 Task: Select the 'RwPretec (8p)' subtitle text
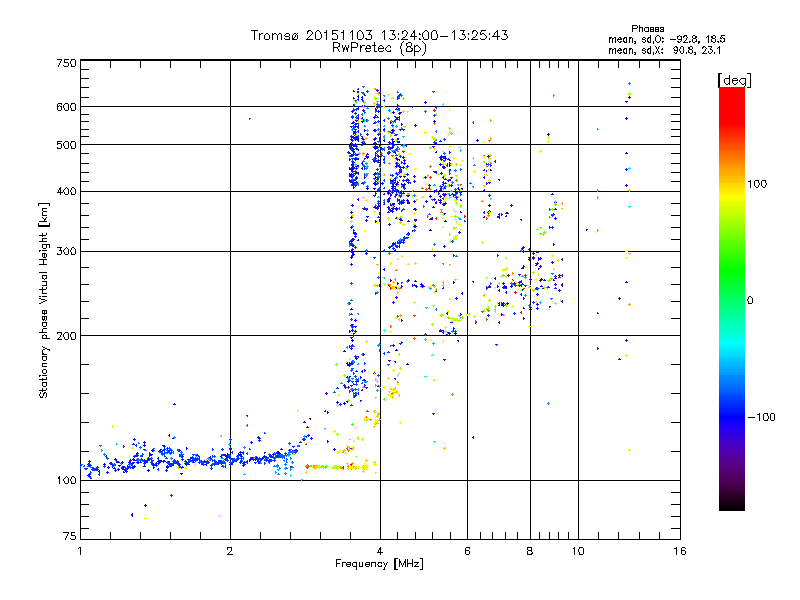pos(380,48)
